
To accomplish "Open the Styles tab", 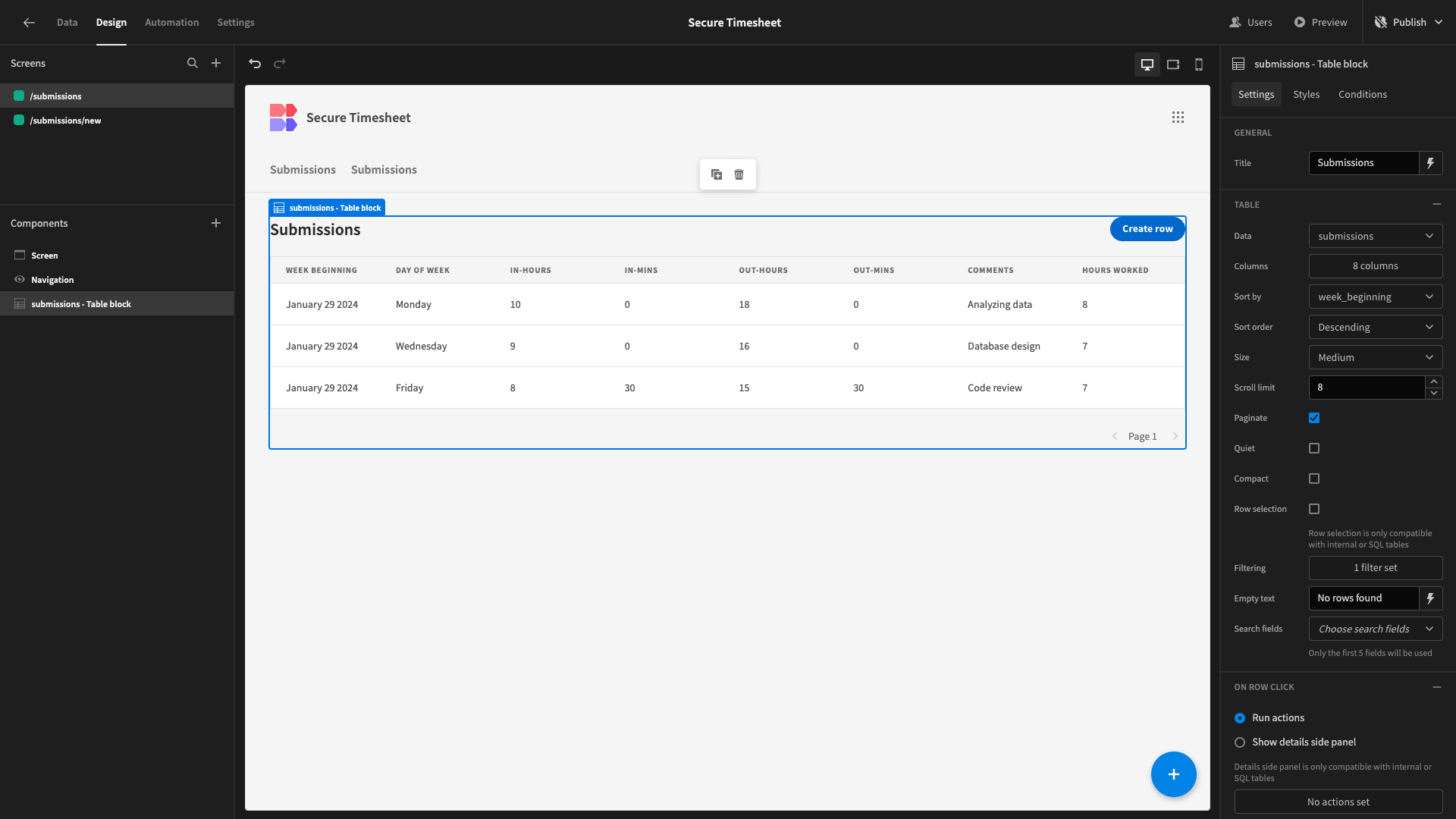I will click(1306, 95).
